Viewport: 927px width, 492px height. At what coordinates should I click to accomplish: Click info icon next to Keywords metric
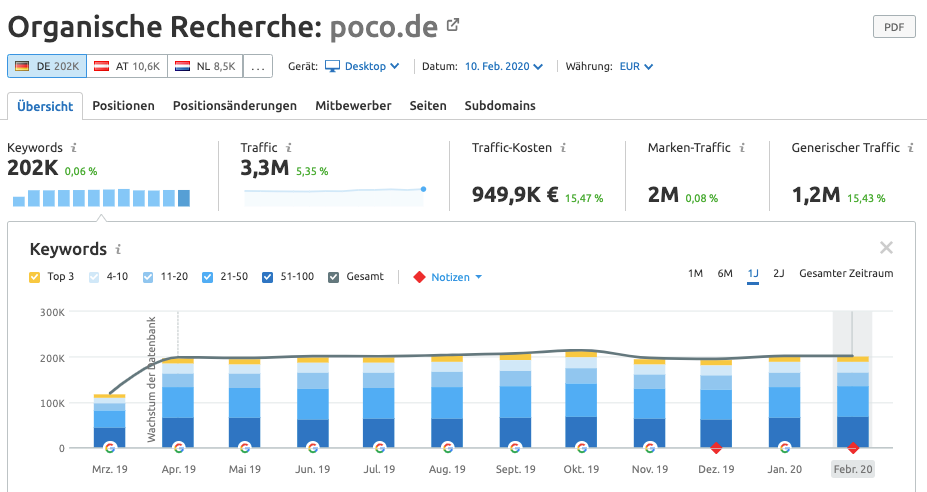click(x=74, y=148)
